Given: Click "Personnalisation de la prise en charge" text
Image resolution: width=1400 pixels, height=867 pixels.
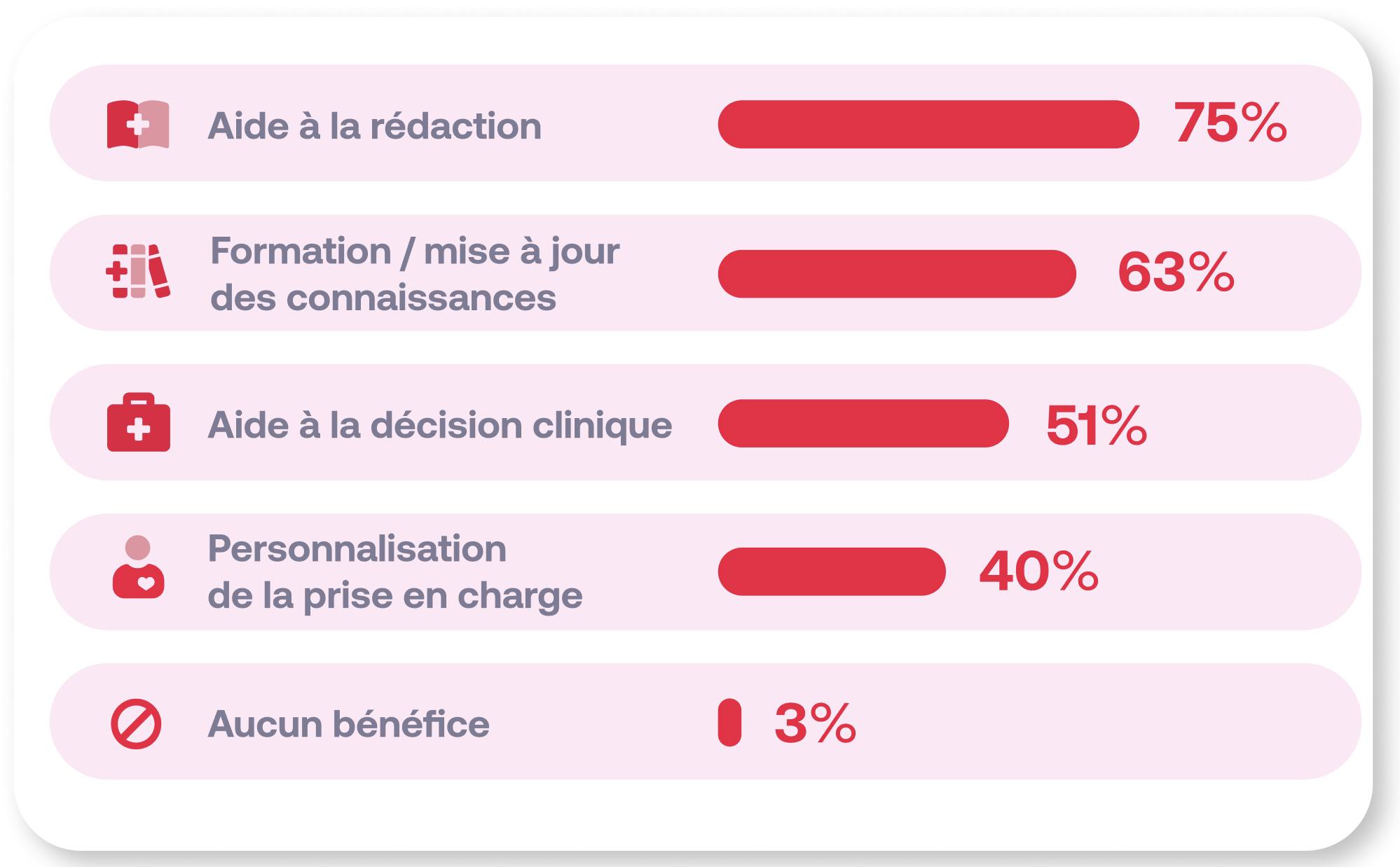Looking at the screenshot, I should click(394, 571).
